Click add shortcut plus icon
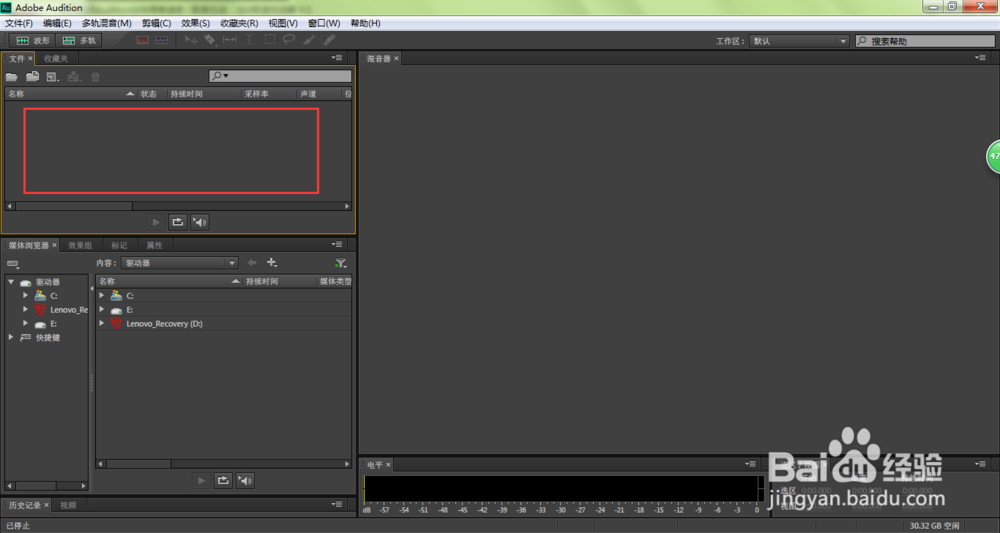Image resolution: width=1000 pixels, height=533 pixels. pos(272,263)
